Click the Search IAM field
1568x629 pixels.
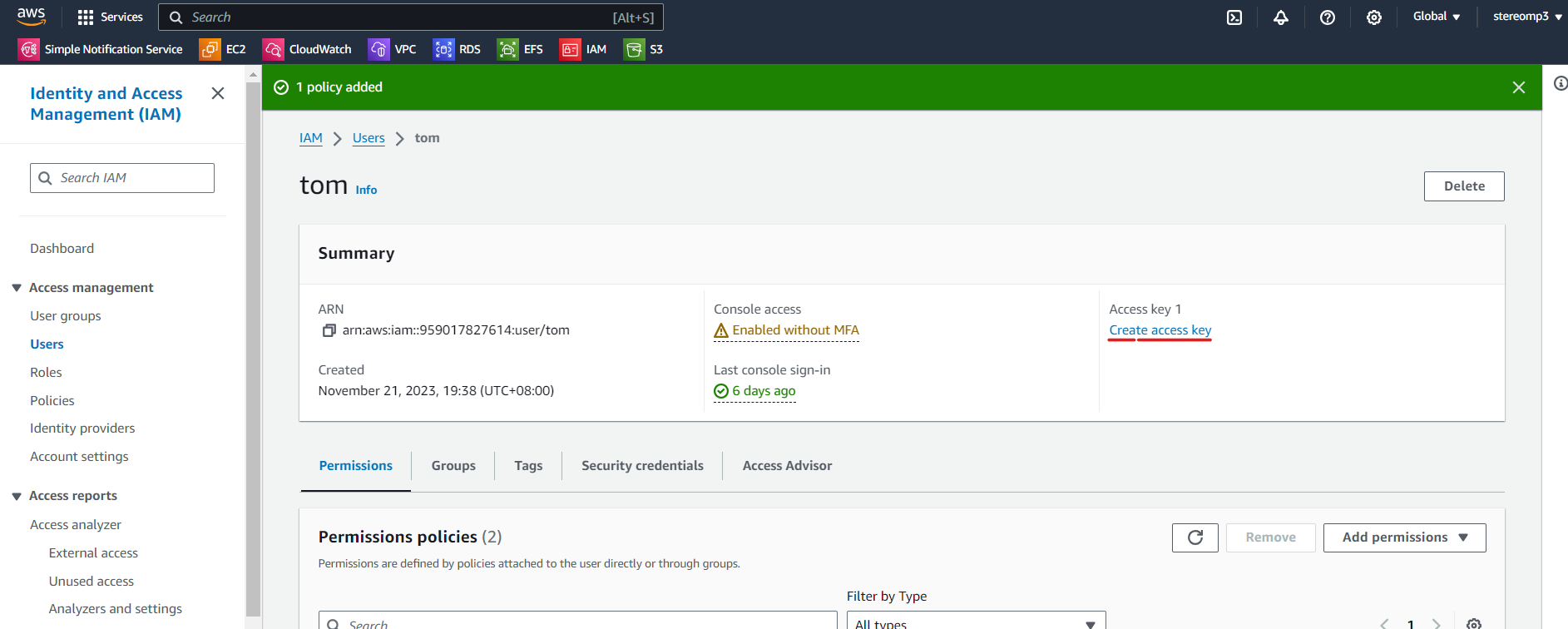point(122,178)
